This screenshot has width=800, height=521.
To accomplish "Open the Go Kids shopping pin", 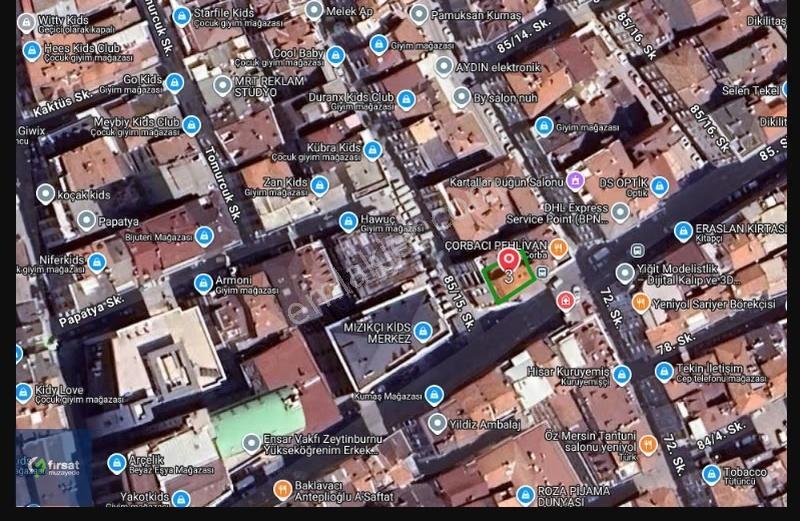I will (174, 83).
